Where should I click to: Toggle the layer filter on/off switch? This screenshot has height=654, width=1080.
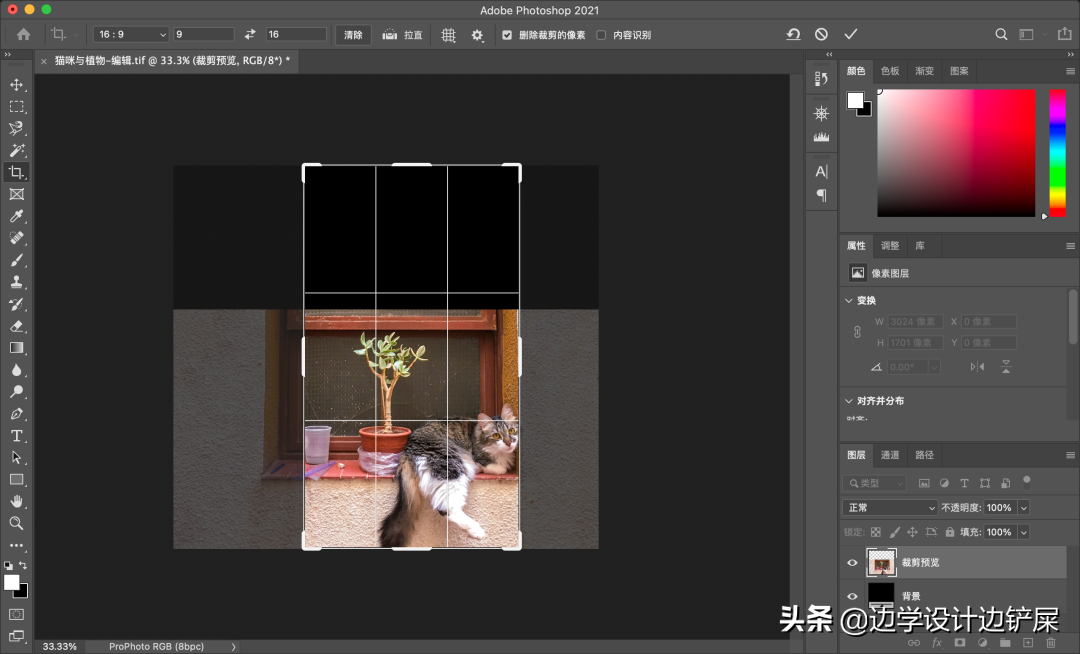point(1026,481)
